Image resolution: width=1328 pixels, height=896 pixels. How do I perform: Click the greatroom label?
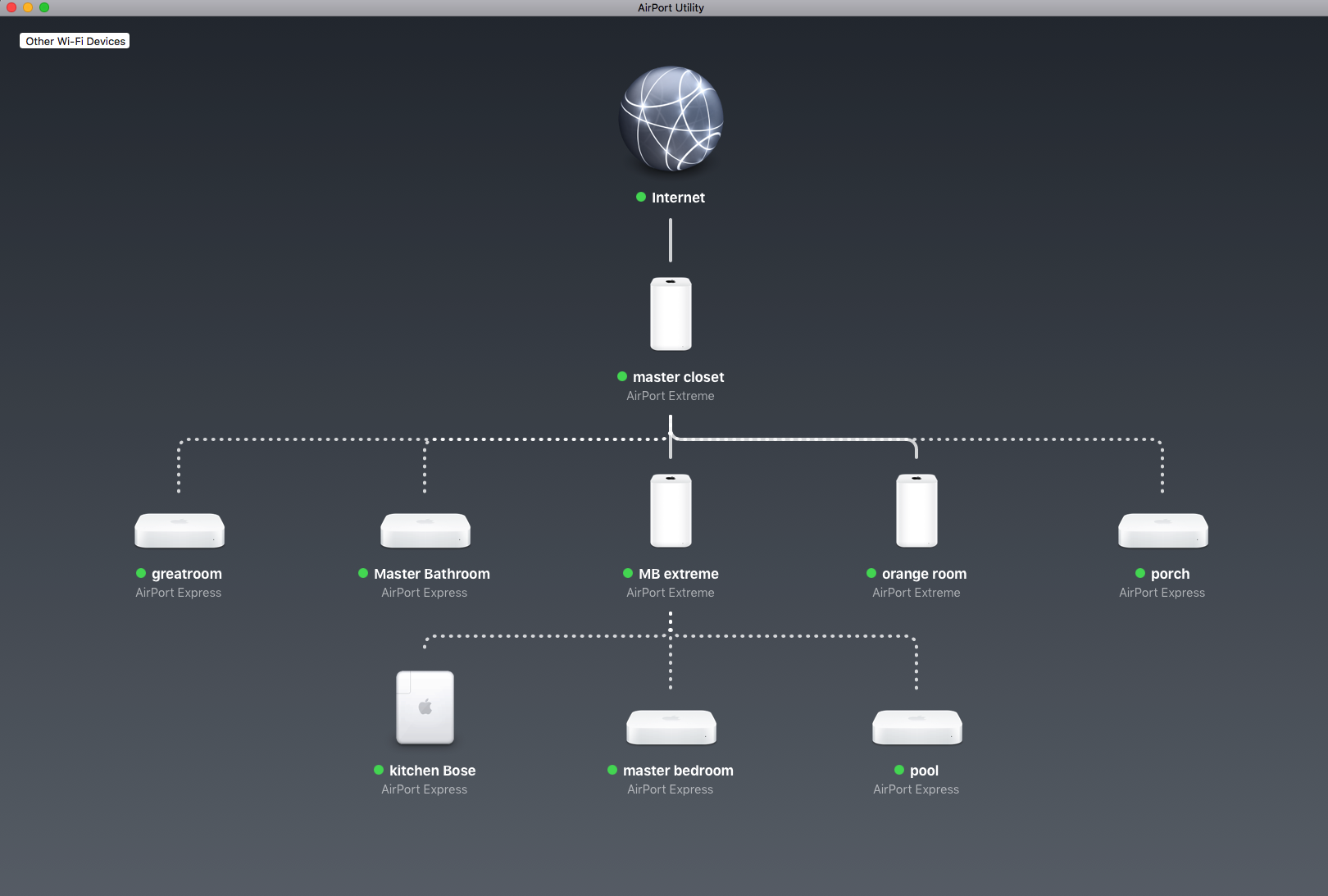(x=186, y=574)
